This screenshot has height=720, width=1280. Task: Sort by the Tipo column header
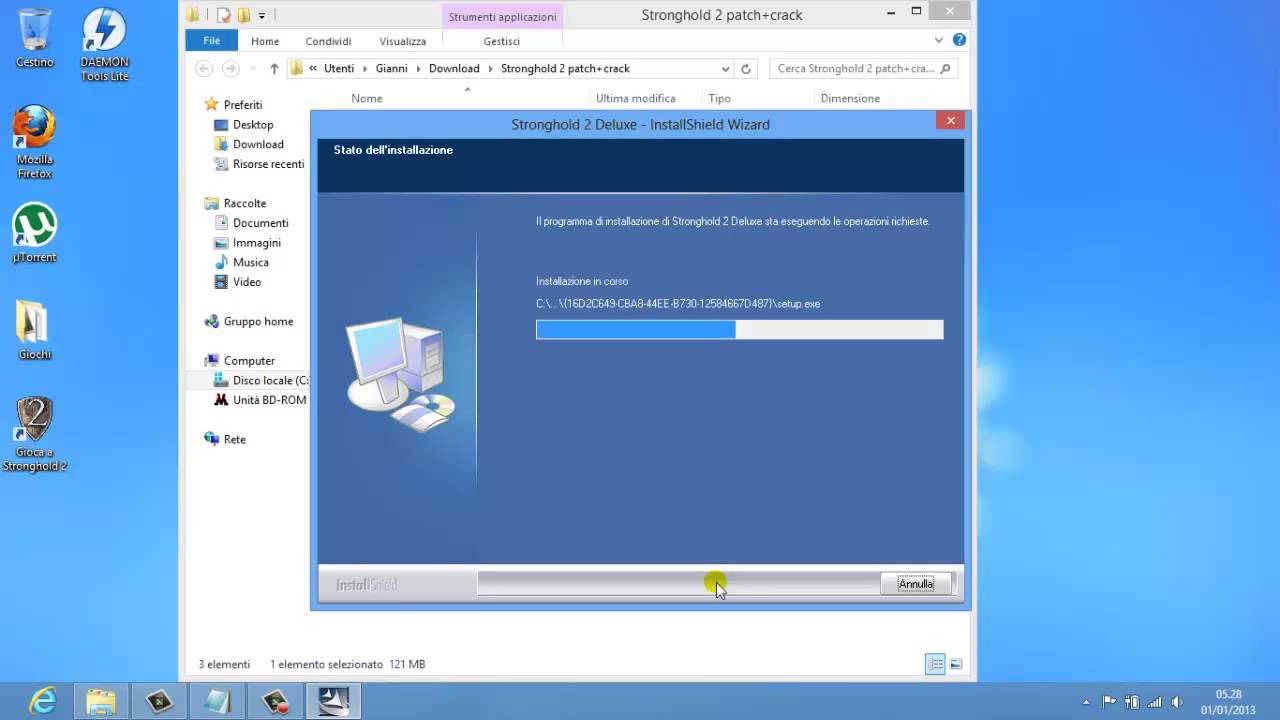pos(719,98)
